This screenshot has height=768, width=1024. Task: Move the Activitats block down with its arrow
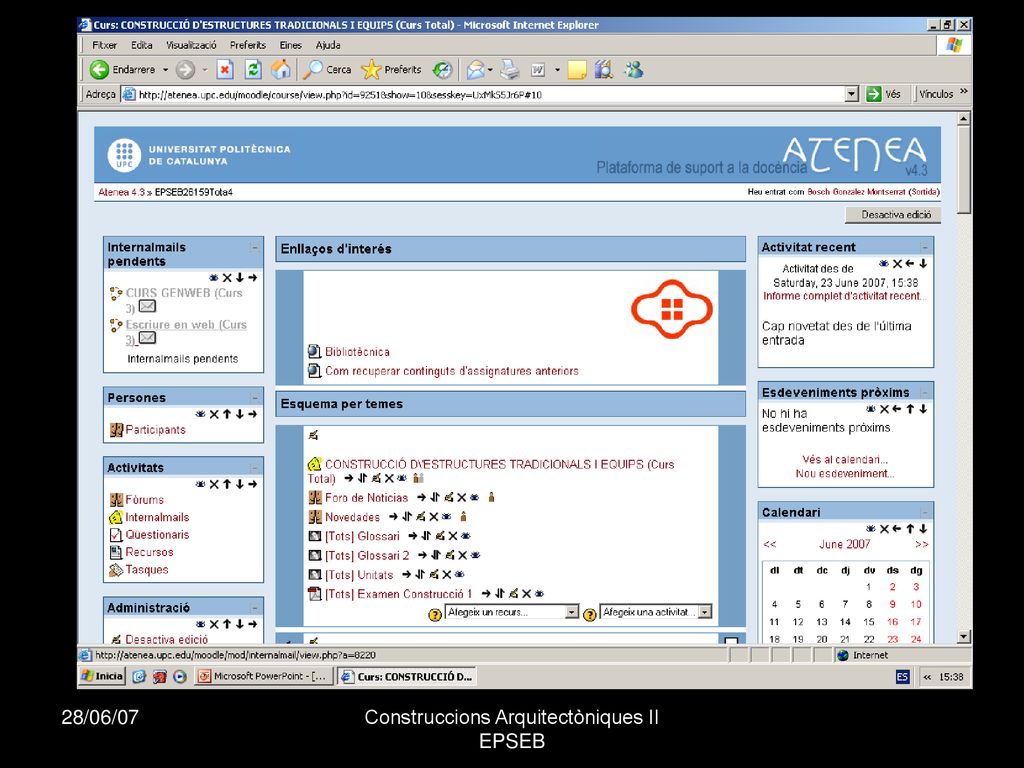coord(240,484)
